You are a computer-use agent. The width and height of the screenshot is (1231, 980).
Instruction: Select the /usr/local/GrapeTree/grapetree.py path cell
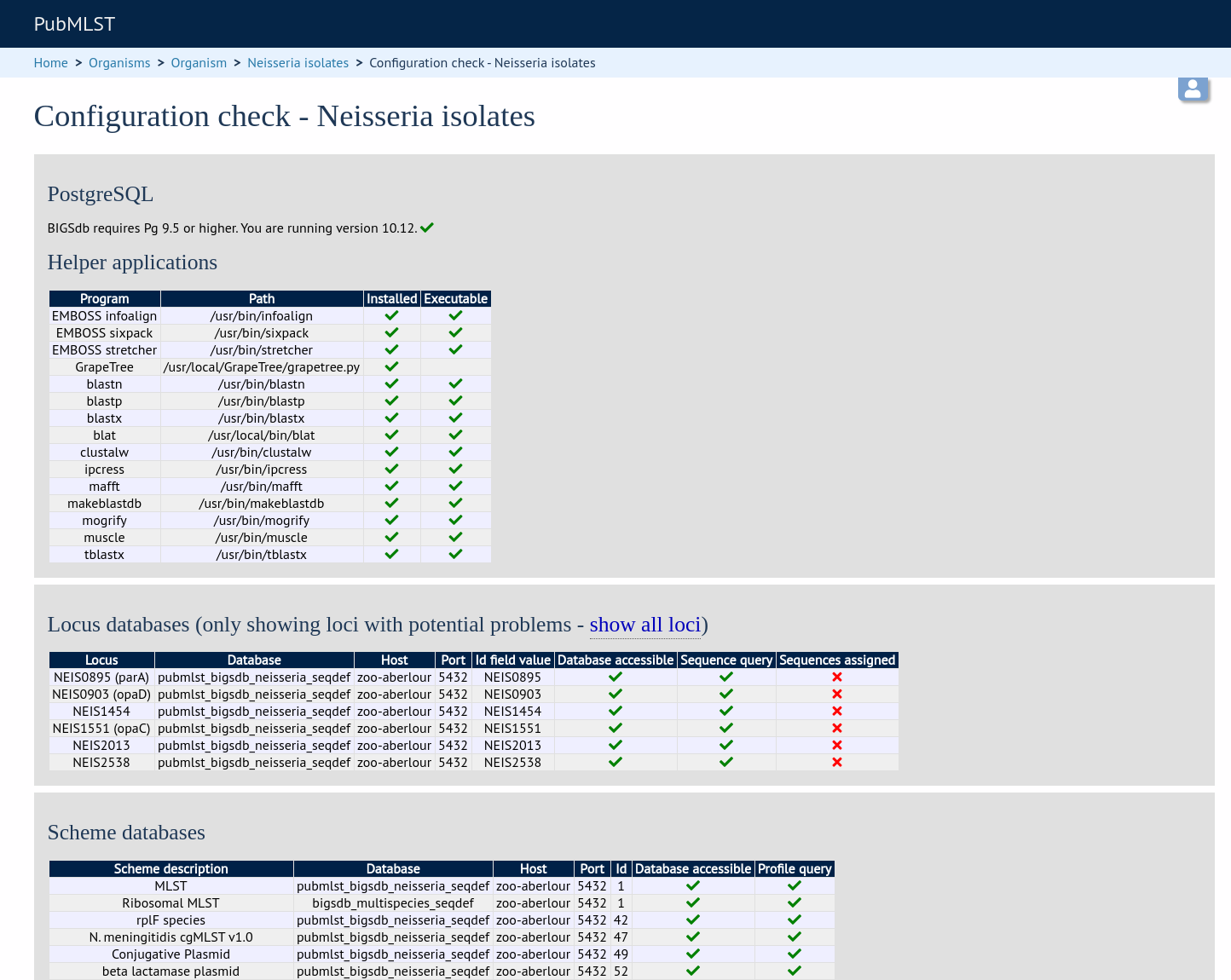pyautogui.click(x=262, y=366)
